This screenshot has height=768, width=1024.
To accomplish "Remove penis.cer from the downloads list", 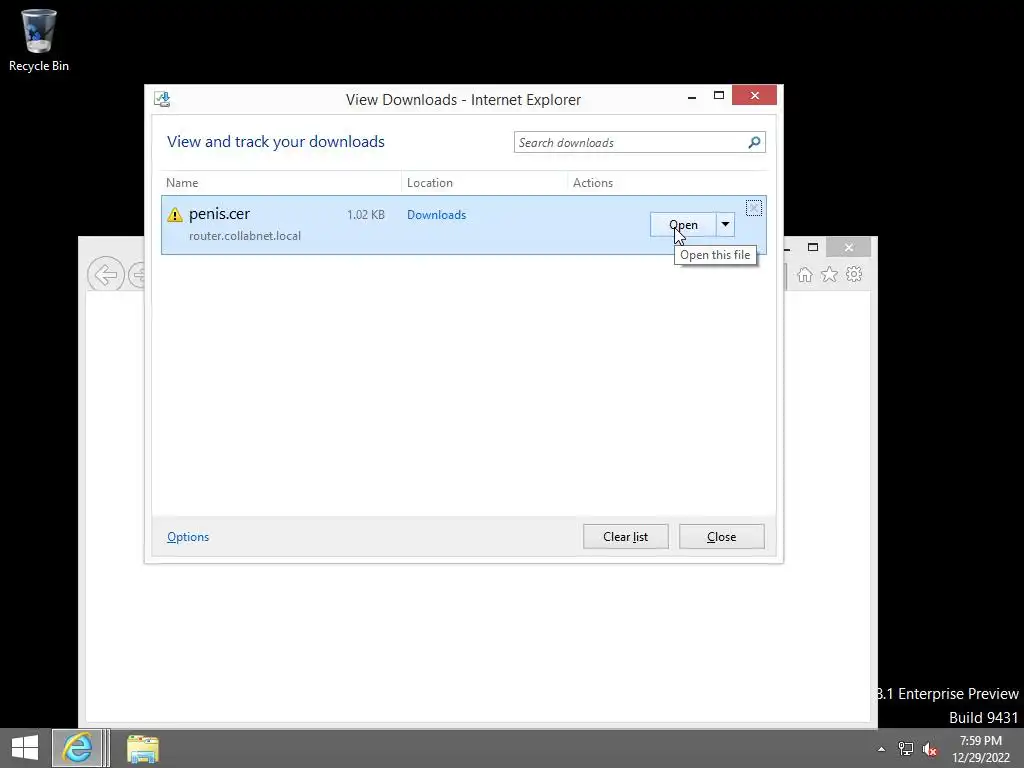I will [x=754, y=208].
